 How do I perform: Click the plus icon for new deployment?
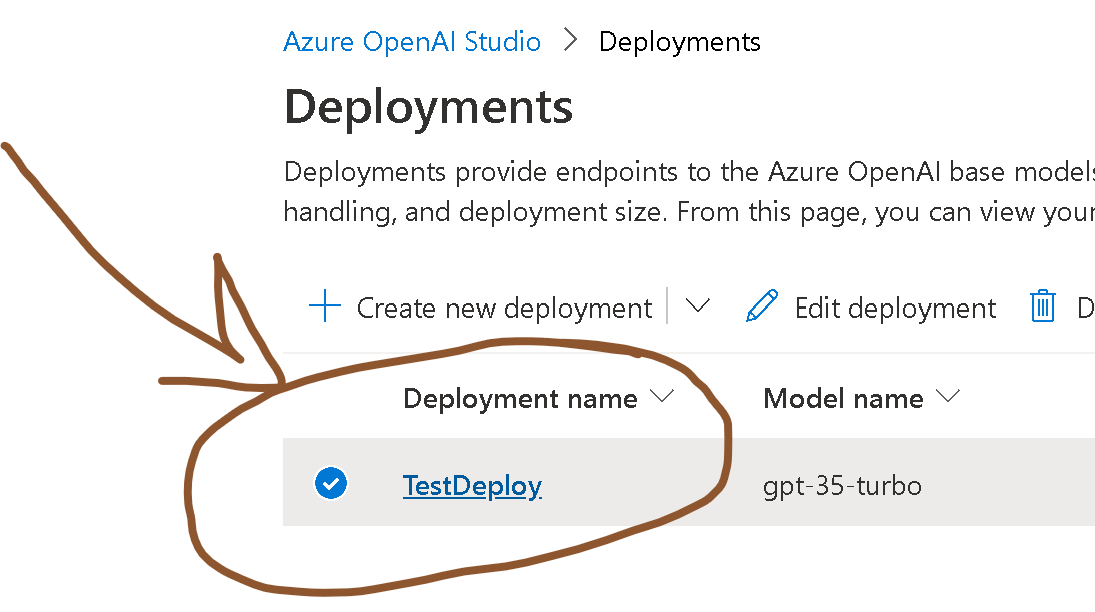click(x=325, y=307)
